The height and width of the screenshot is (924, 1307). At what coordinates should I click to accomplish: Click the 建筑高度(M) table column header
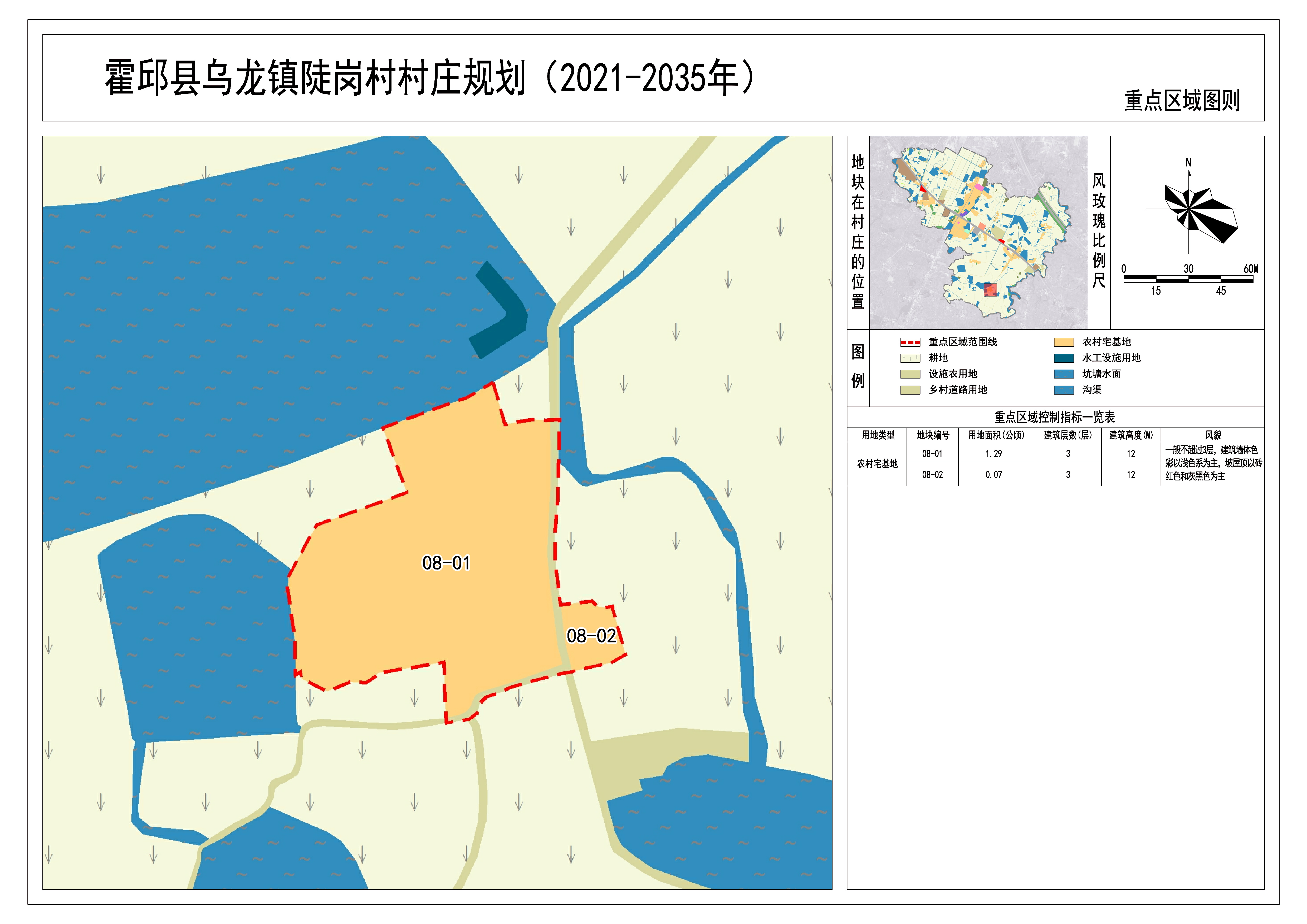(x=1130, y=435)
